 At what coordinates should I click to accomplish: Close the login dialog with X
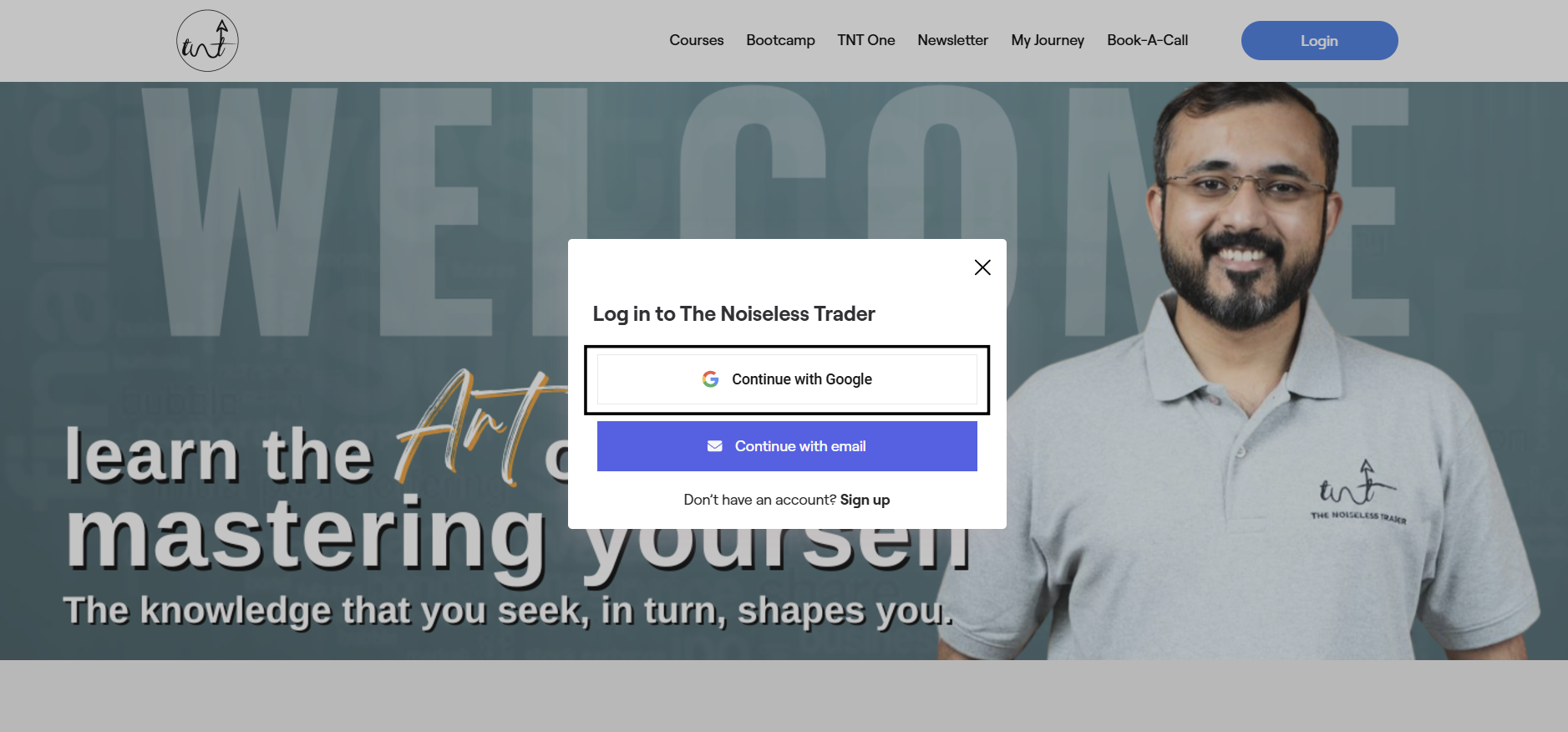coord(982,267)
